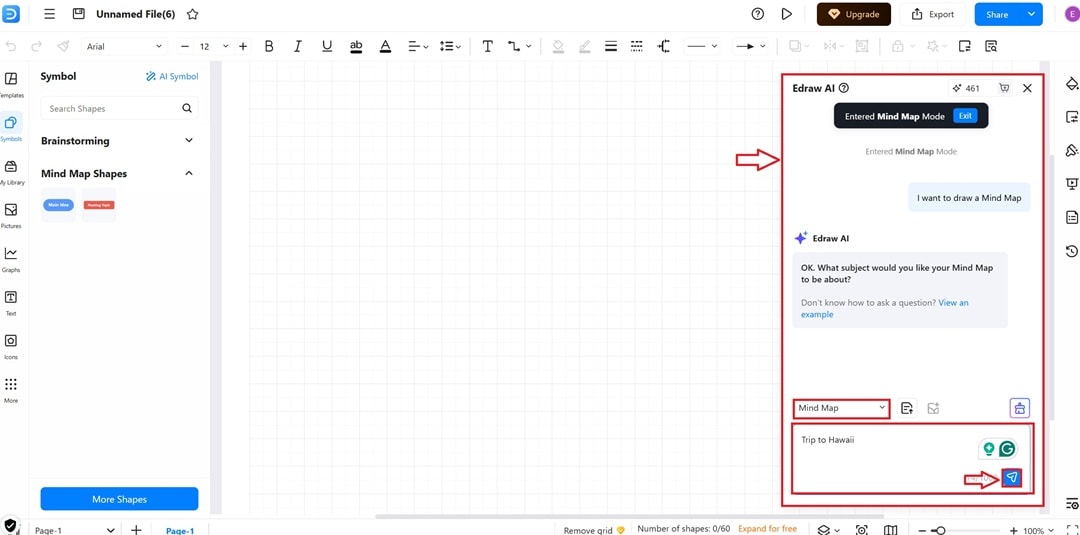Save file with the floppy disk icon
This screenshot has width=1080, height=535.
click(x=79, y=14)
